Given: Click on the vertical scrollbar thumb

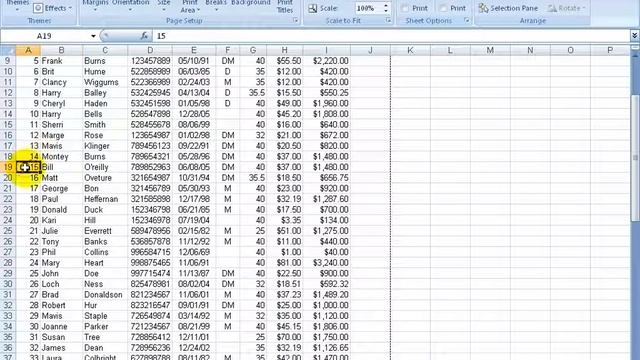Looking at the screenshot, I should click(635, 157).
